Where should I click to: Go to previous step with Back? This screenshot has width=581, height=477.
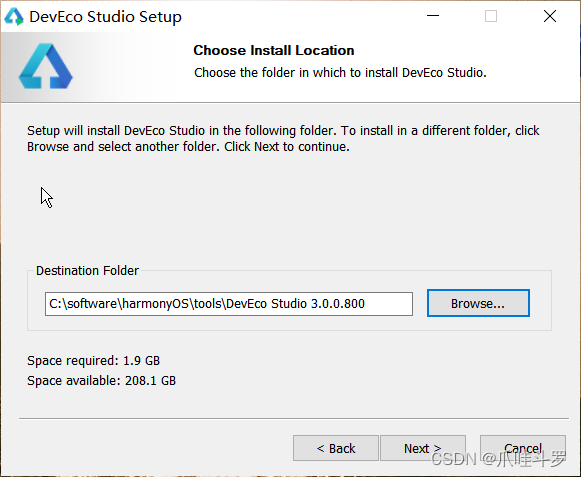tap(336, 448)
